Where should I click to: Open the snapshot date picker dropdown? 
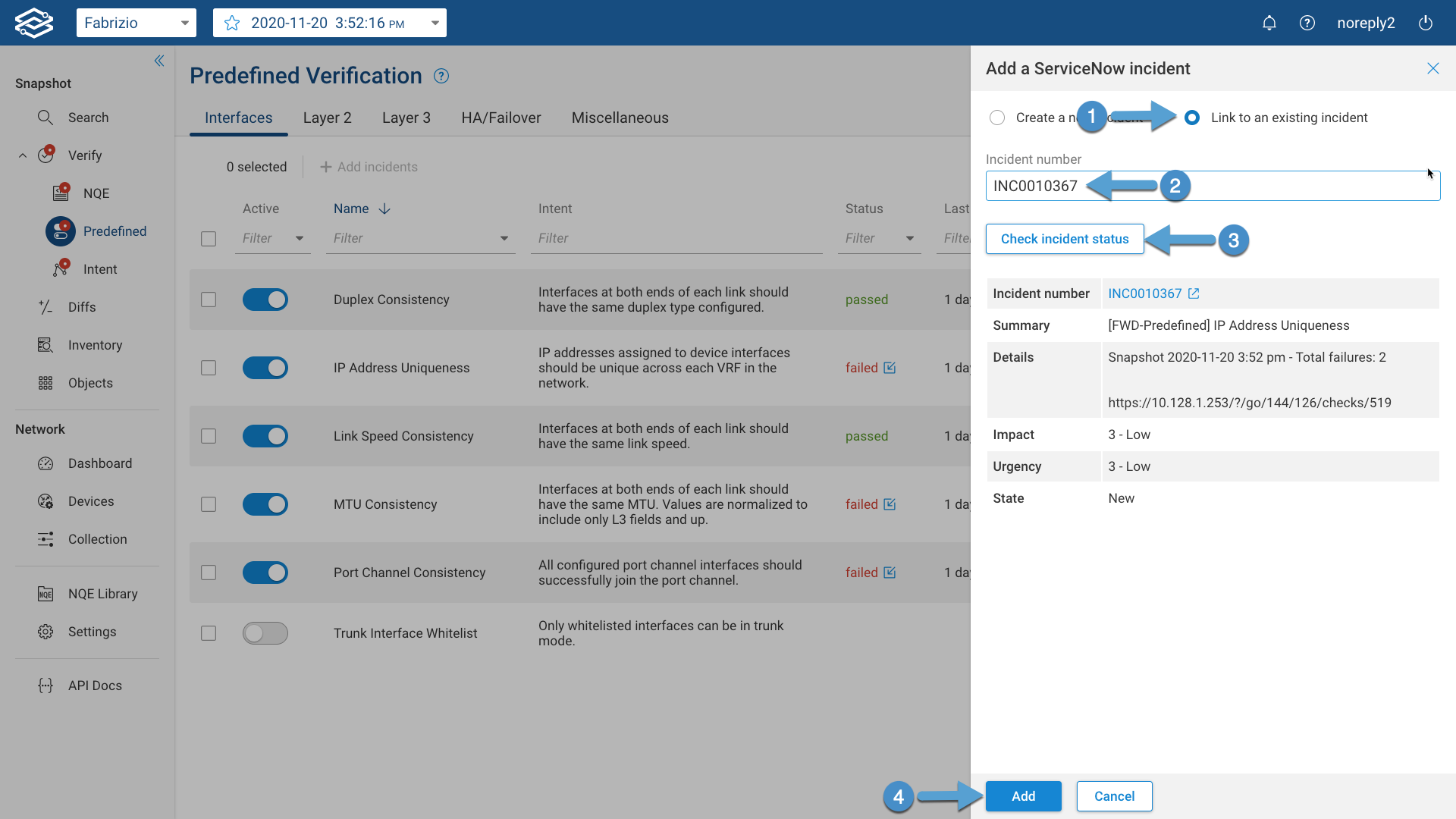click(435, 23)
